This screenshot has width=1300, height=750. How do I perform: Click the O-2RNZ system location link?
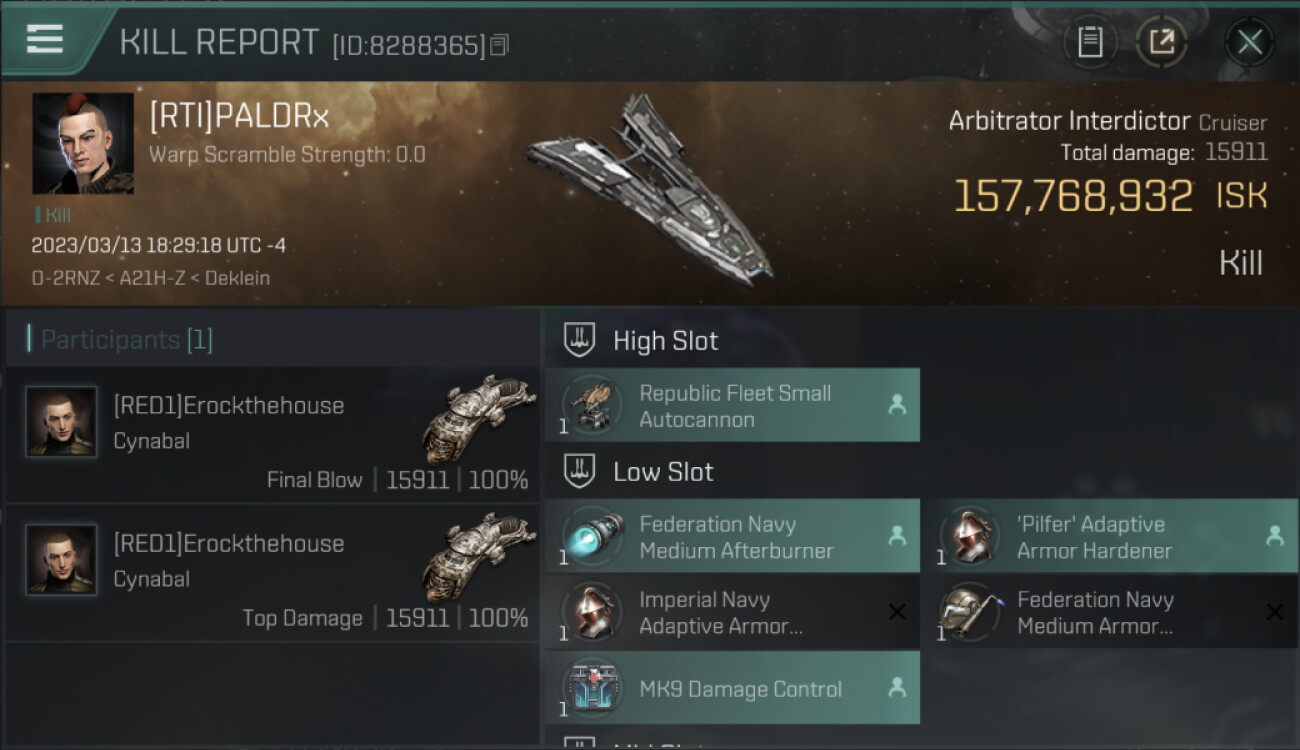(64, 278)
